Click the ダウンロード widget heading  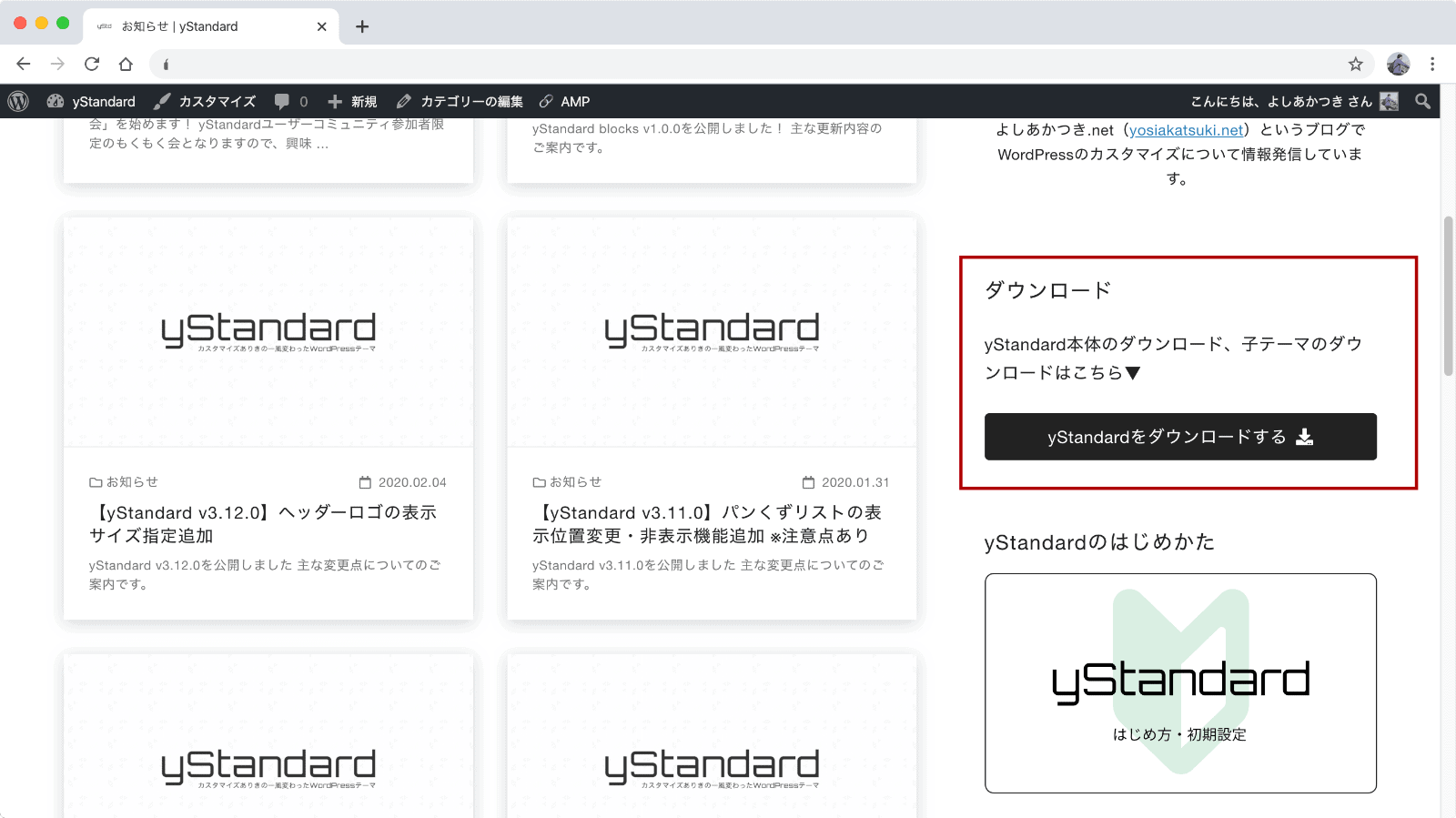1048,290
